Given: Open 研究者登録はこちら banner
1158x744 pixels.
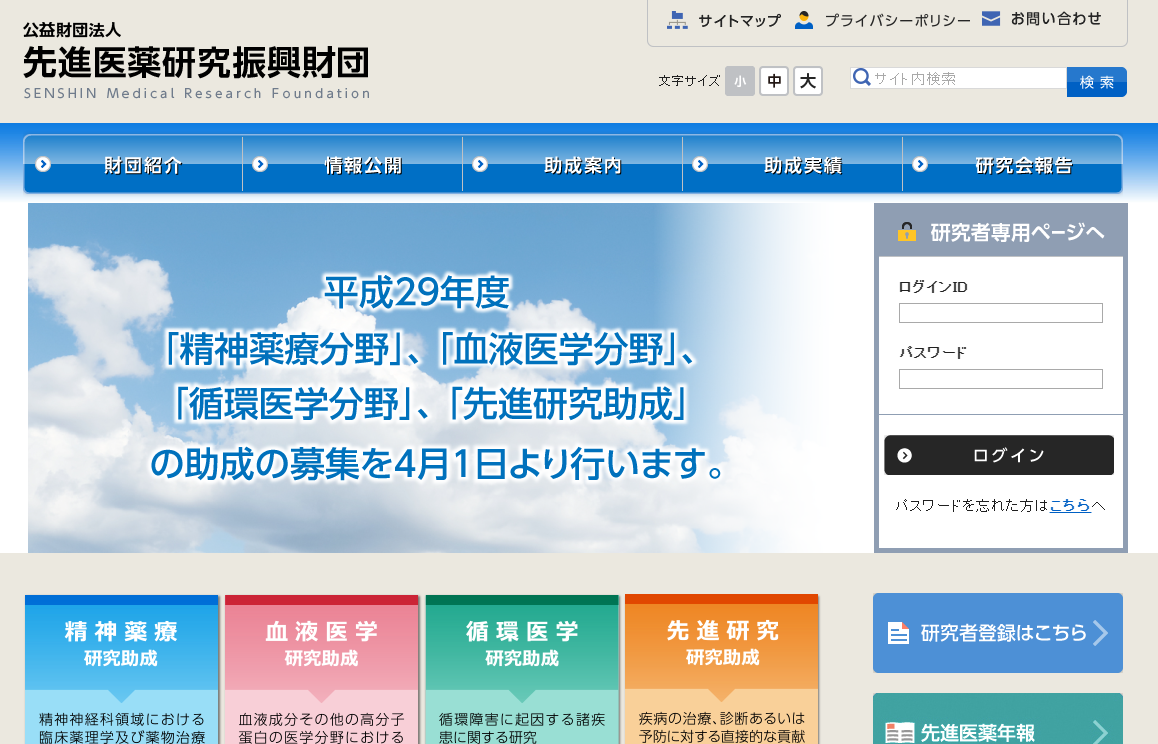Looking at the screenshot, I should [998, 633].
